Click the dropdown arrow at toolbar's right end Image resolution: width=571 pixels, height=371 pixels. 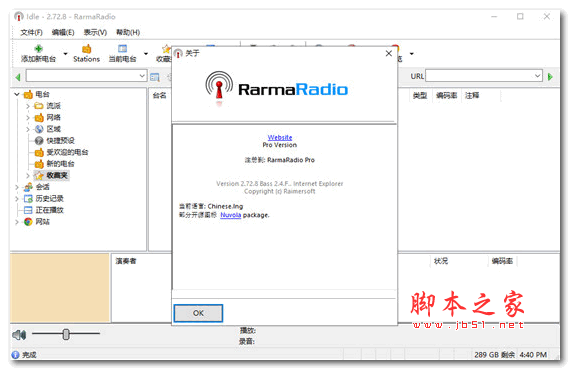coord(412,54)
